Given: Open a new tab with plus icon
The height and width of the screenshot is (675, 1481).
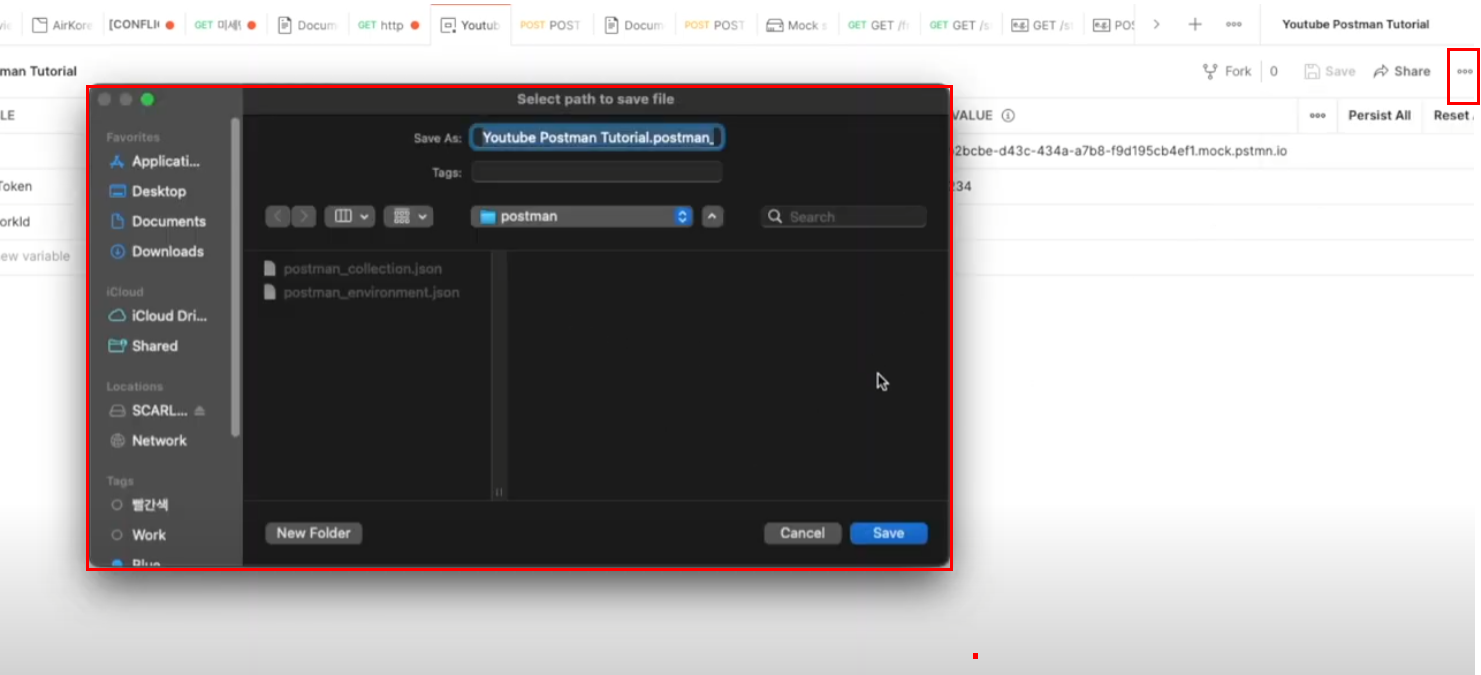Looking at the screenshot, I should click(1195, 24).
